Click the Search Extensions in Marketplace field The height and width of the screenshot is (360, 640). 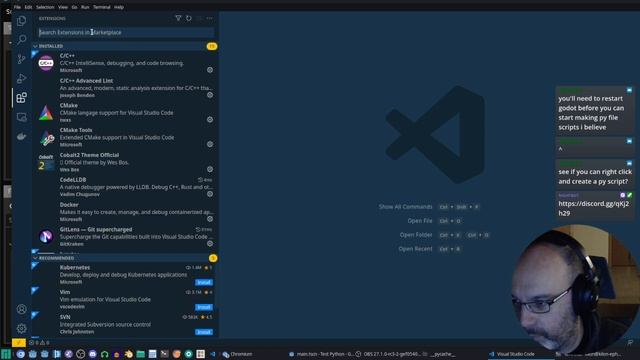pyautogui.click(x=126, y=32)
